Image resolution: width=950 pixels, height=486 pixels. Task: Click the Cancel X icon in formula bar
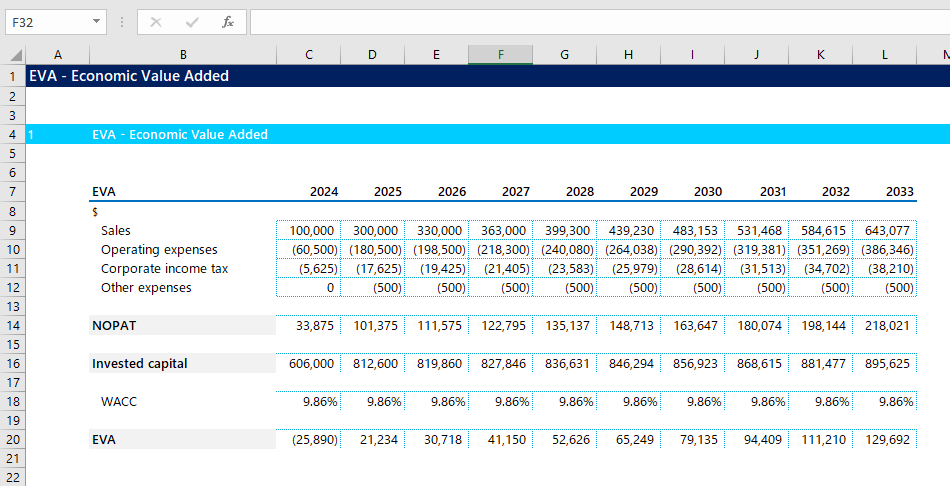pos(156,22)
